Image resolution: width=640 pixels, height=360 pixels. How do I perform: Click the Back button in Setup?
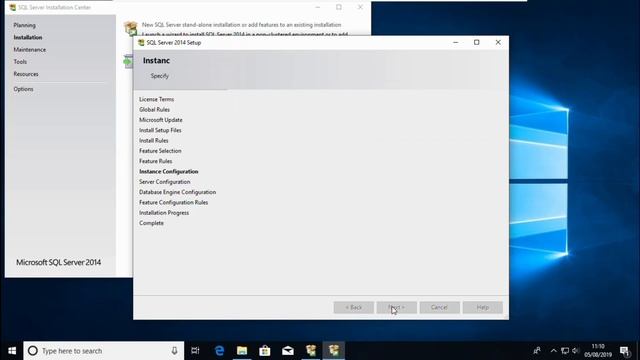[x=353, y=307]
